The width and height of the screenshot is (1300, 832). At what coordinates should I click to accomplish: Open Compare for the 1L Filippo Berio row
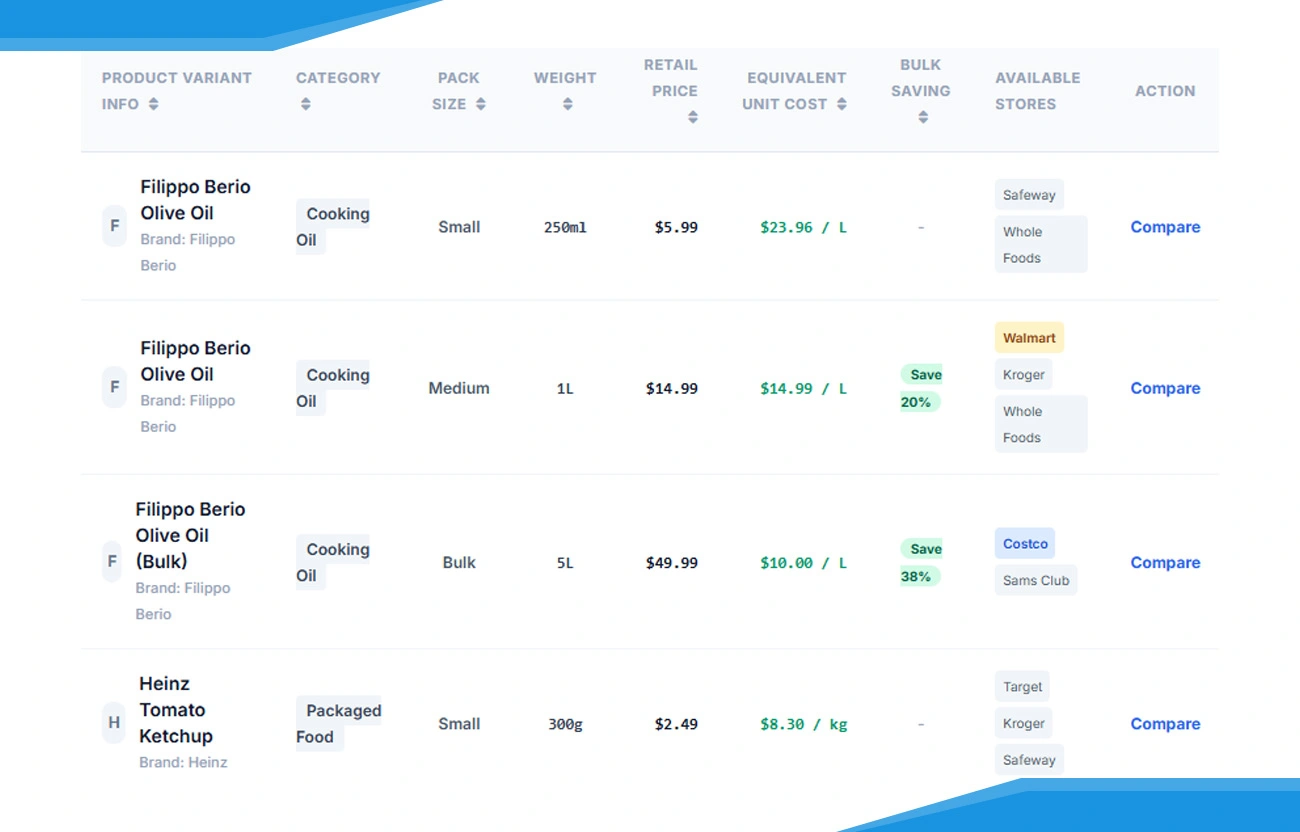[1165, 388]
